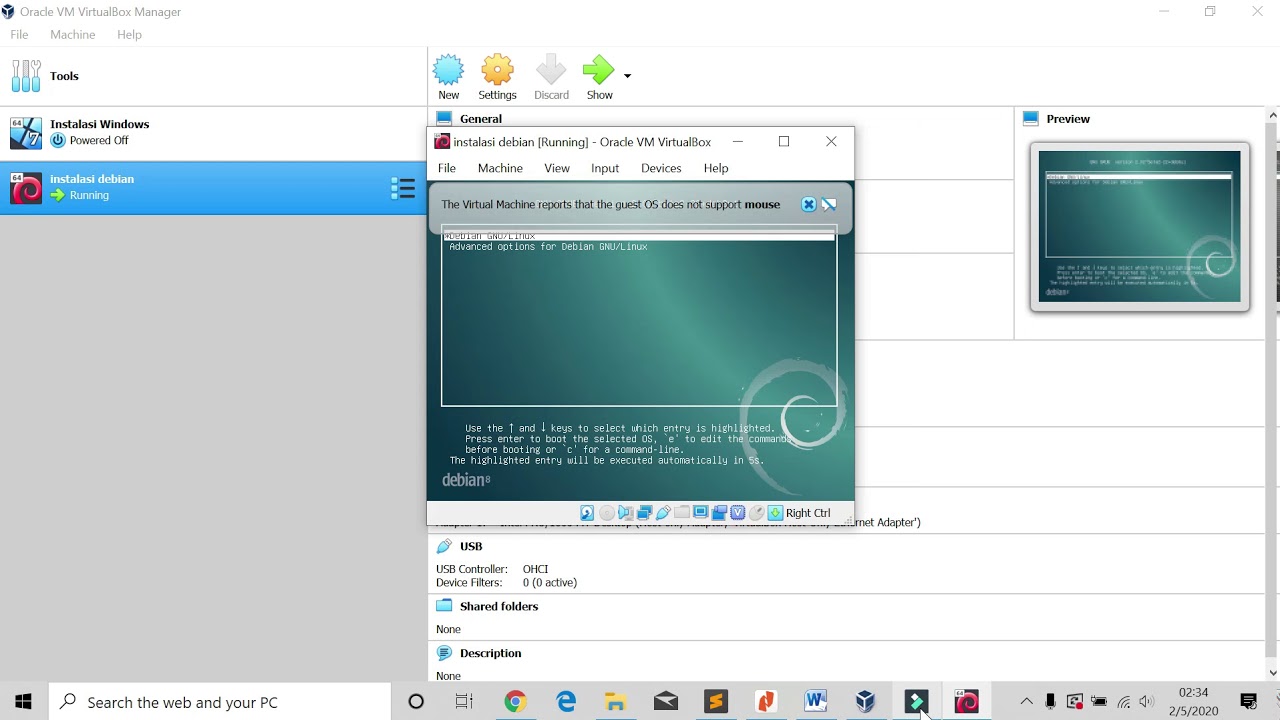Click the notification's don't-show-again icon
1280x720 pixels.
(x=829, y=204)
